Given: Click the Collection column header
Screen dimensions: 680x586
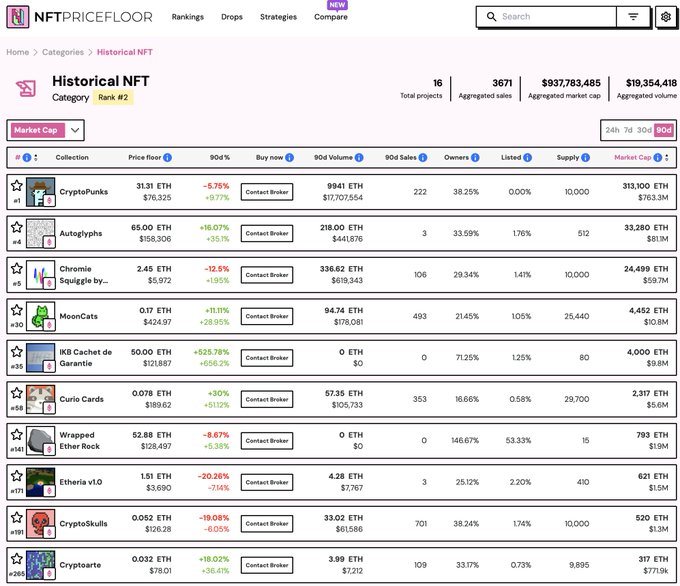Looking at the screenshot, I should click(72, 157).
